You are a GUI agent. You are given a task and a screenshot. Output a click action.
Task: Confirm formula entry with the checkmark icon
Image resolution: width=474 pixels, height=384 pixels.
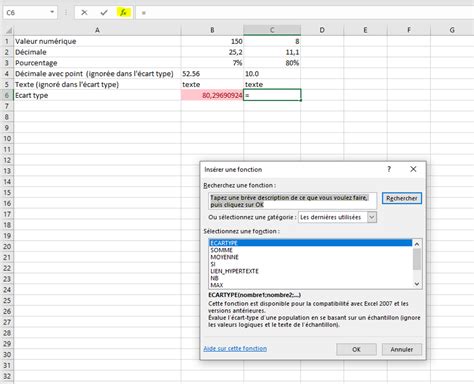104,13
